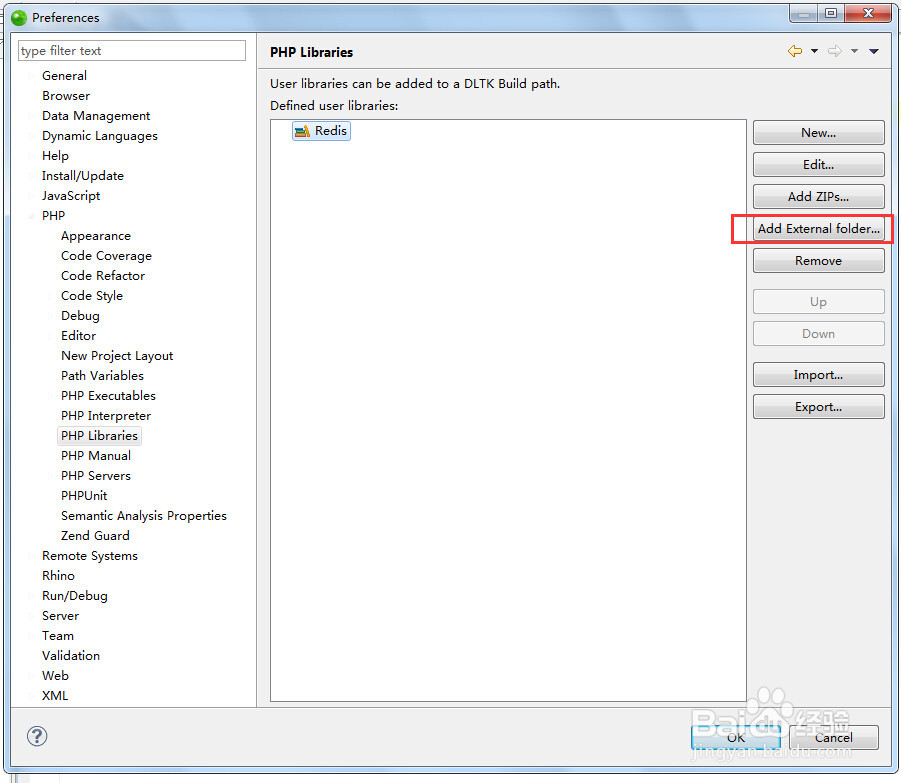This screenshot has height=783, width=901.
Task: Open PHPUnit preferences
Action: tap(84, 496)
